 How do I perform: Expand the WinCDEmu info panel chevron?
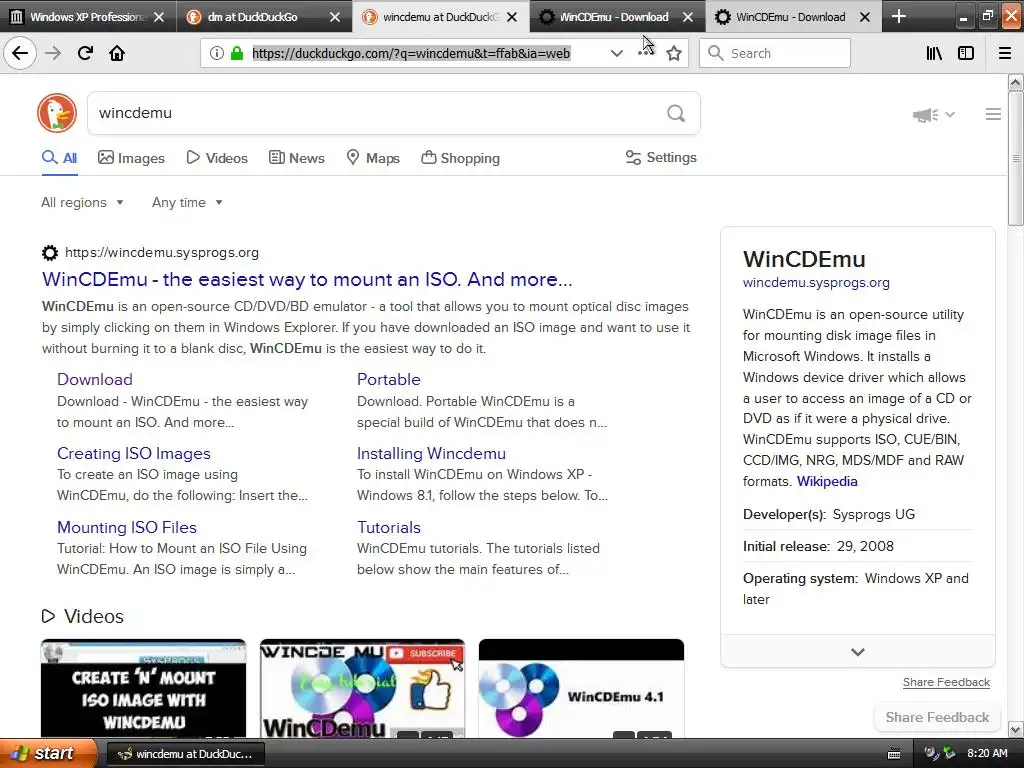(x=857, y=651)
